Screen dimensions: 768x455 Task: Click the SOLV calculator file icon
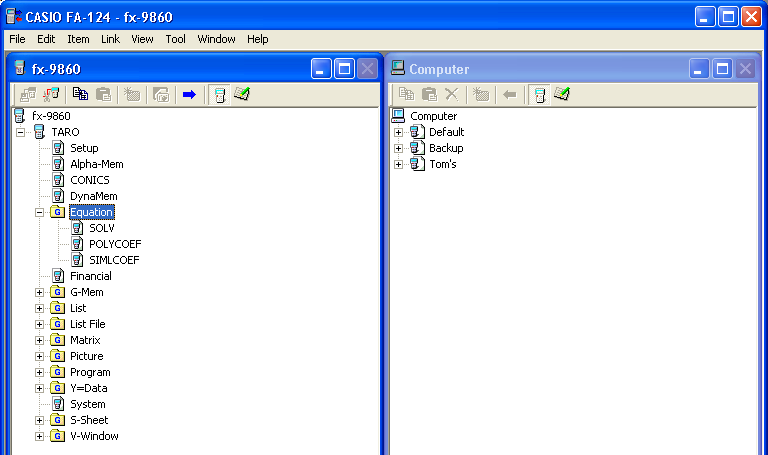[77, 228]
